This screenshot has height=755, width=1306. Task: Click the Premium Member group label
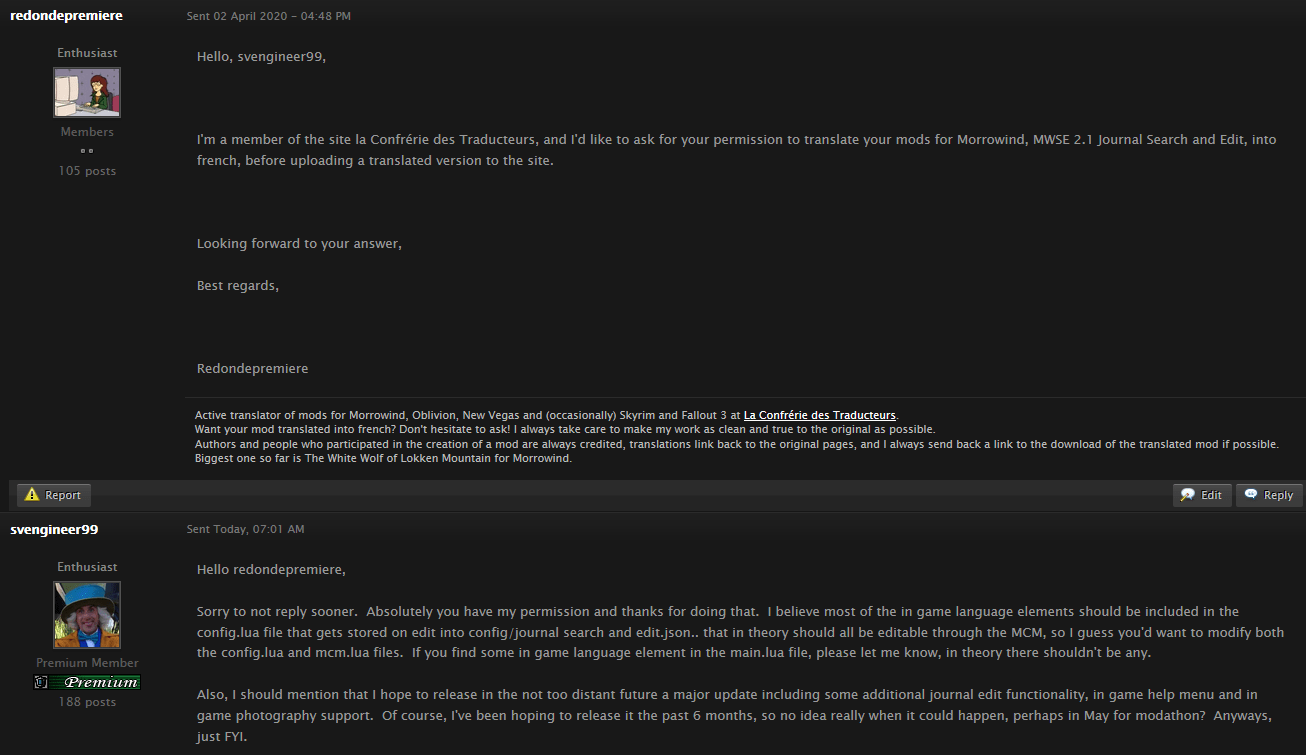pyautogui.click(x=87, y=663)
